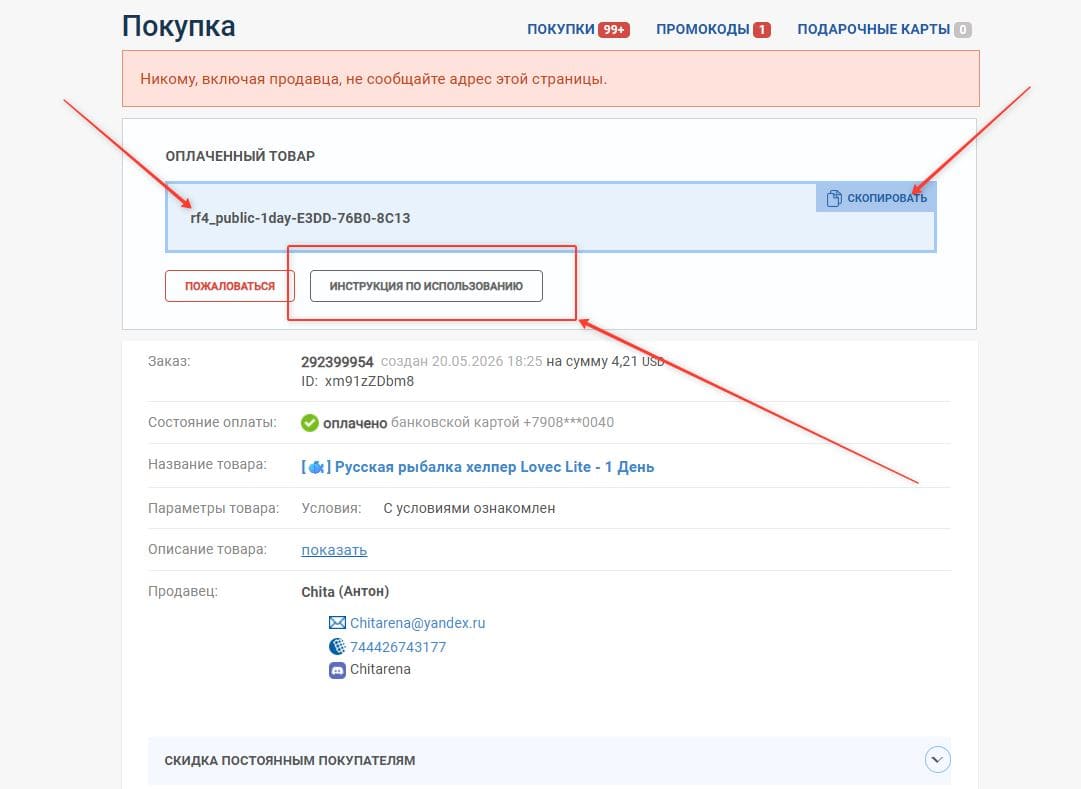Click the gift cards zero badge
This screenshot has width=1081, height=789.
tap(963, 30)
